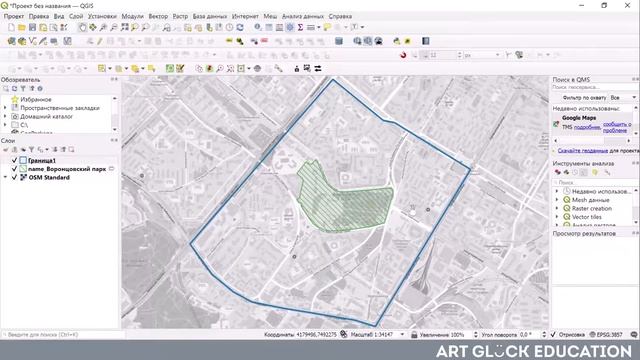
Task: Open the filter extent Все dropdown
Action: coord(623,98)
